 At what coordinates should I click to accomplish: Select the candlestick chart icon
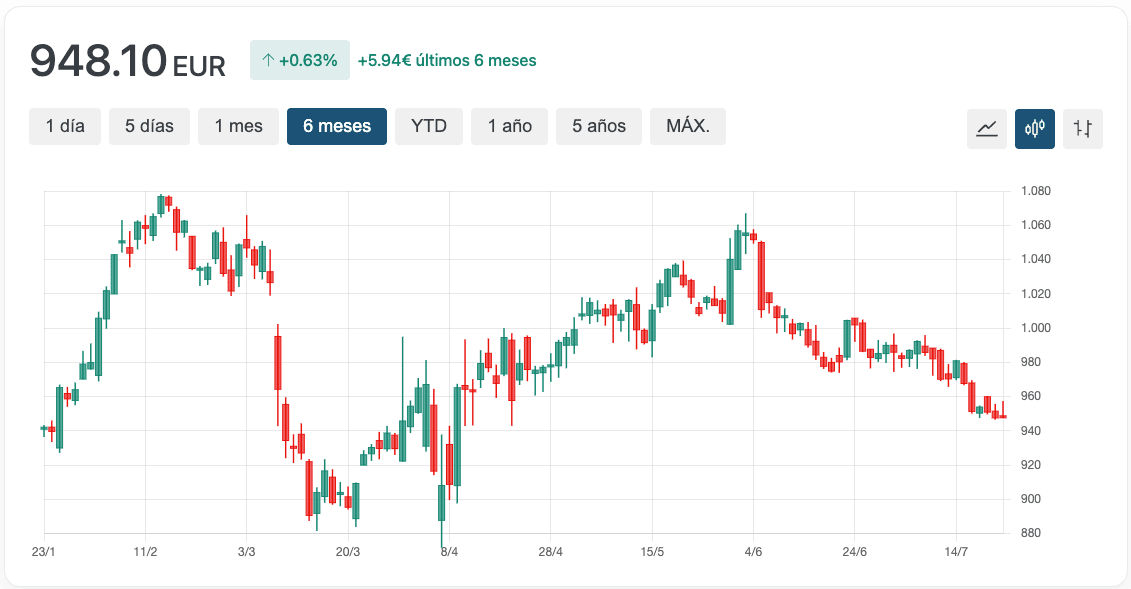point(1034,128)
